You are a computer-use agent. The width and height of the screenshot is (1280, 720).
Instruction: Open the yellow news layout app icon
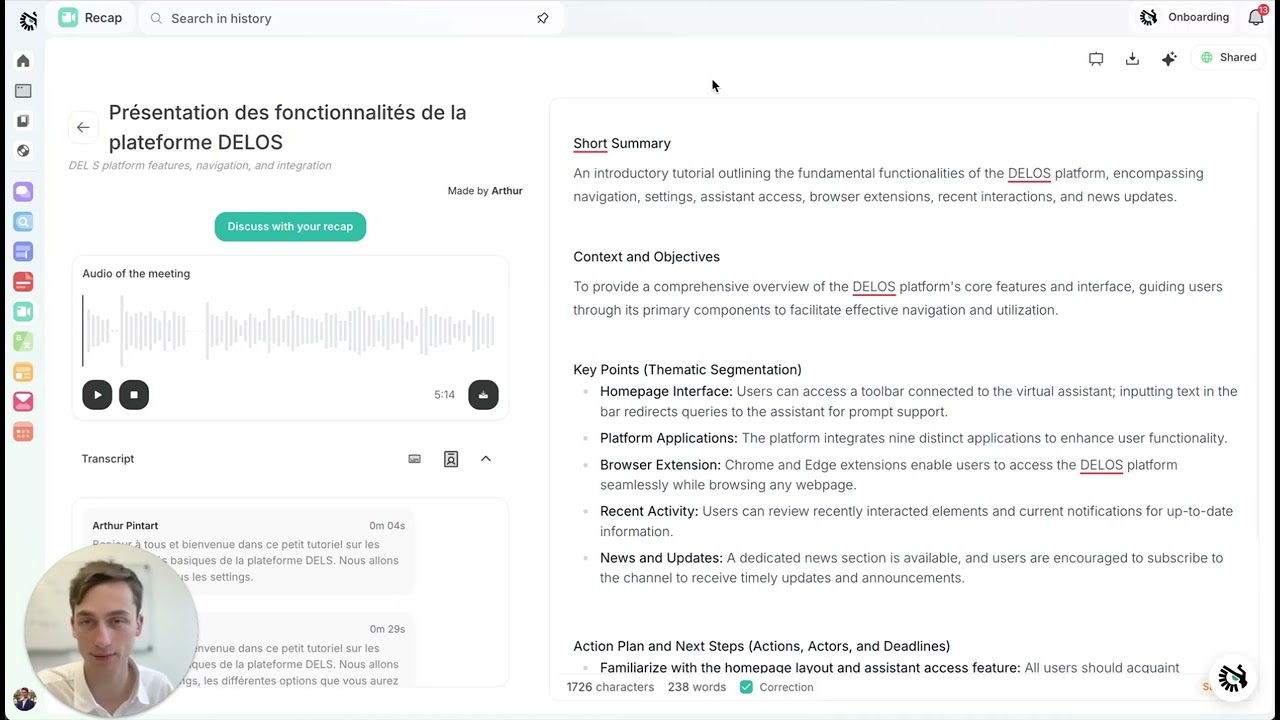[23, 372]
